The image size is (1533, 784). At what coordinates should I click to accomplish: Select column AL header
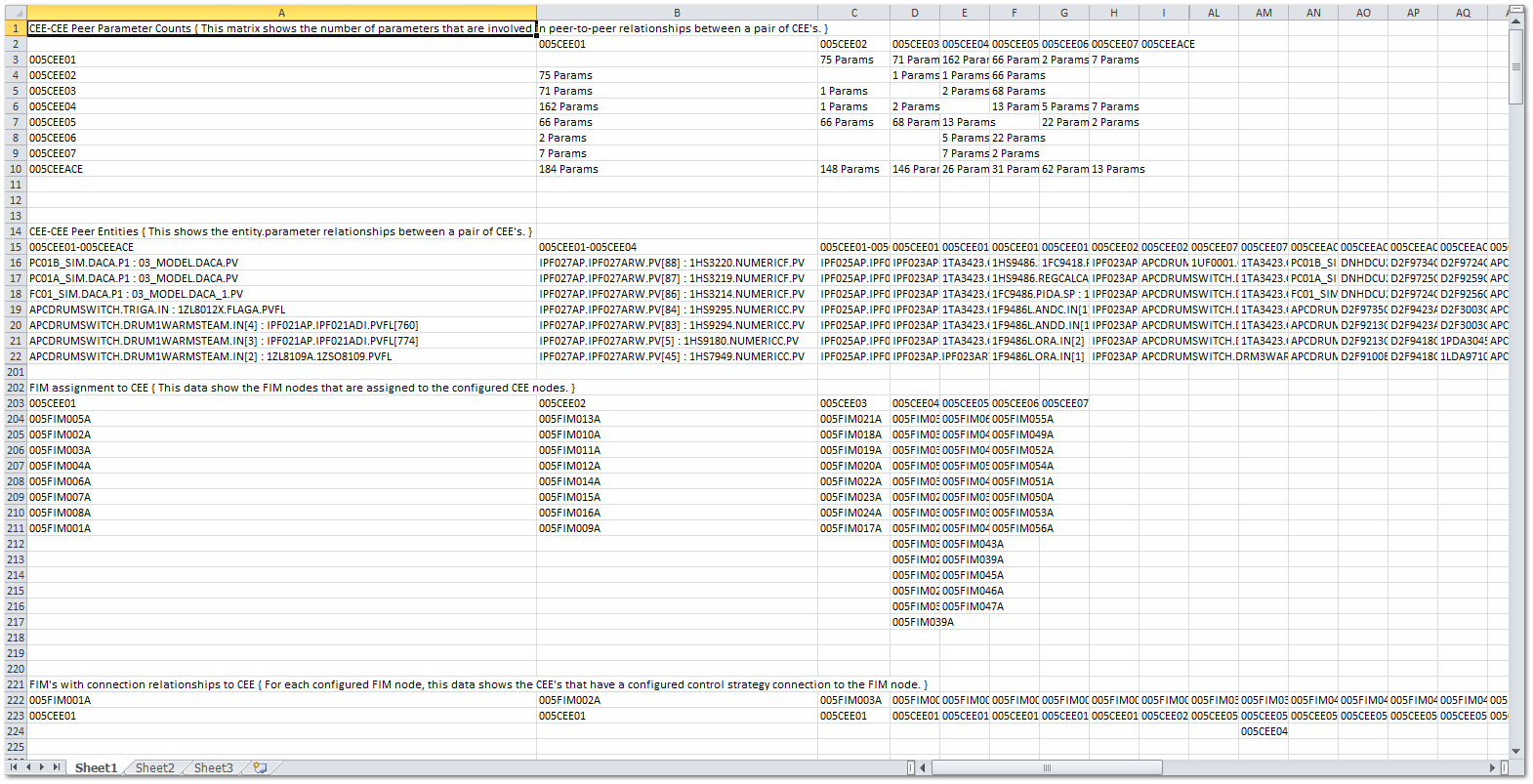tap(1214, 13)
